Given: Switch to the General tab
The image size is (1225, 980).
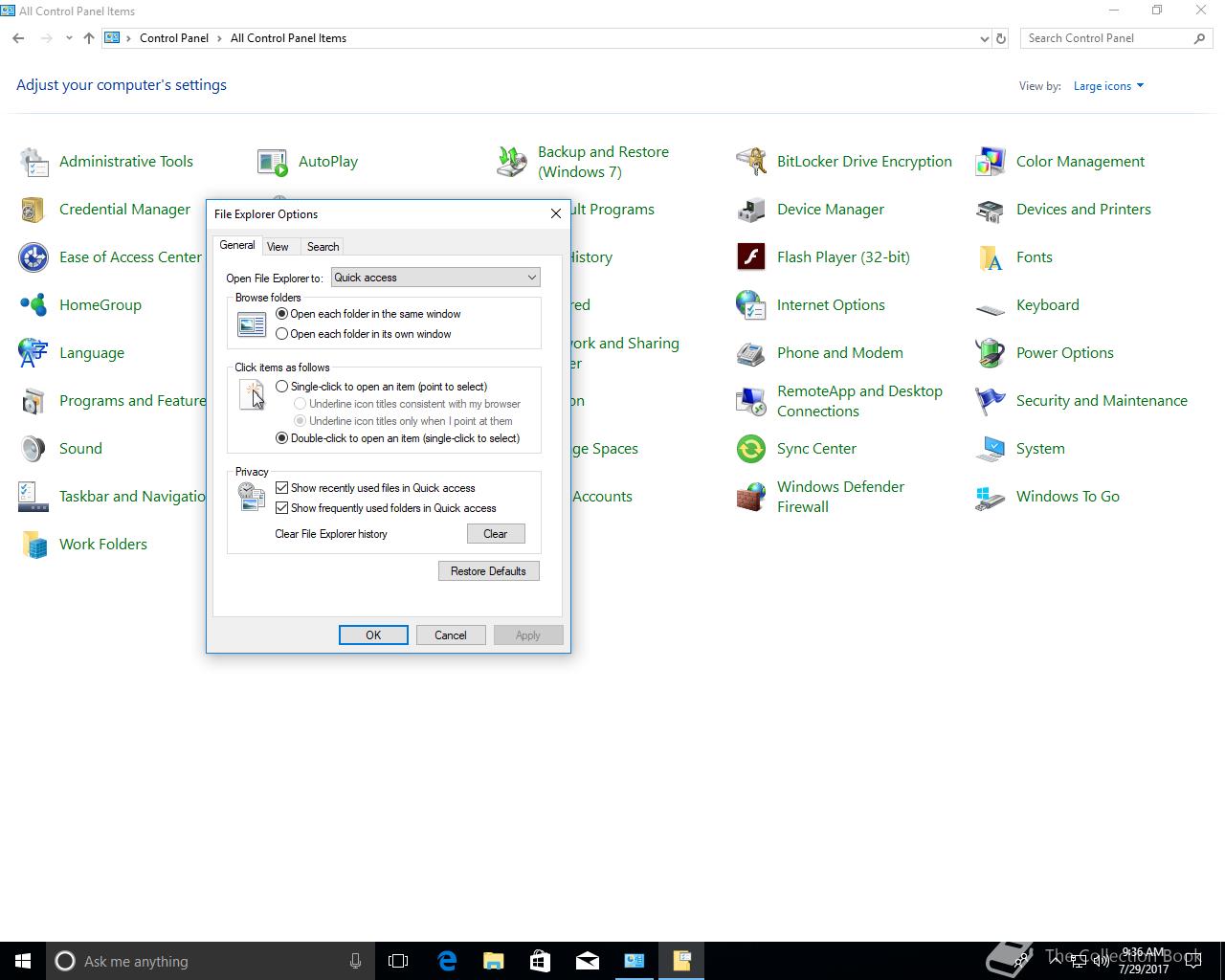Looking at the screenshot, I should point(237,245).
